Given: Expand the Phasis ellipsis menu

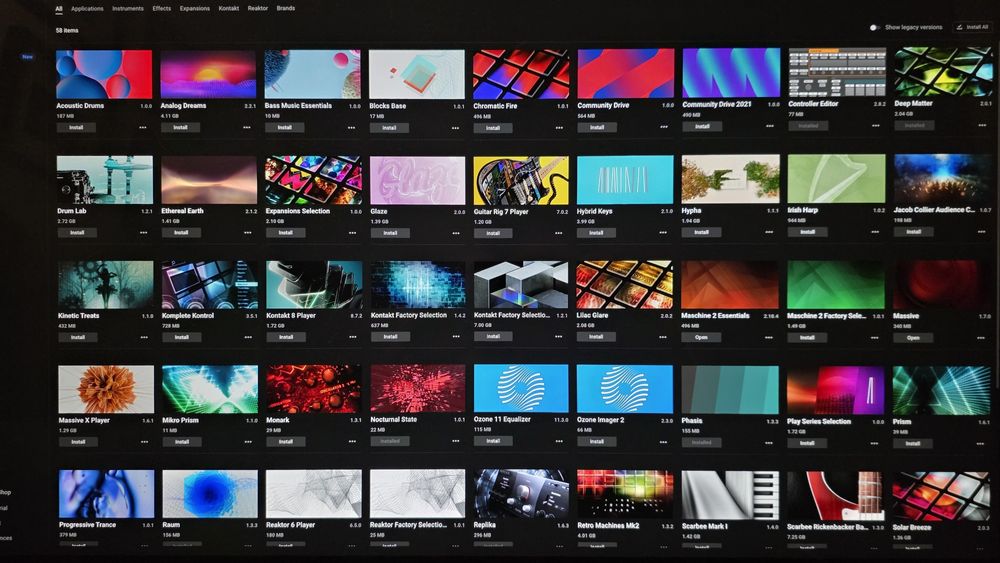Looking at the screenshot, I should pyautogui.click(x=769, y=442).
